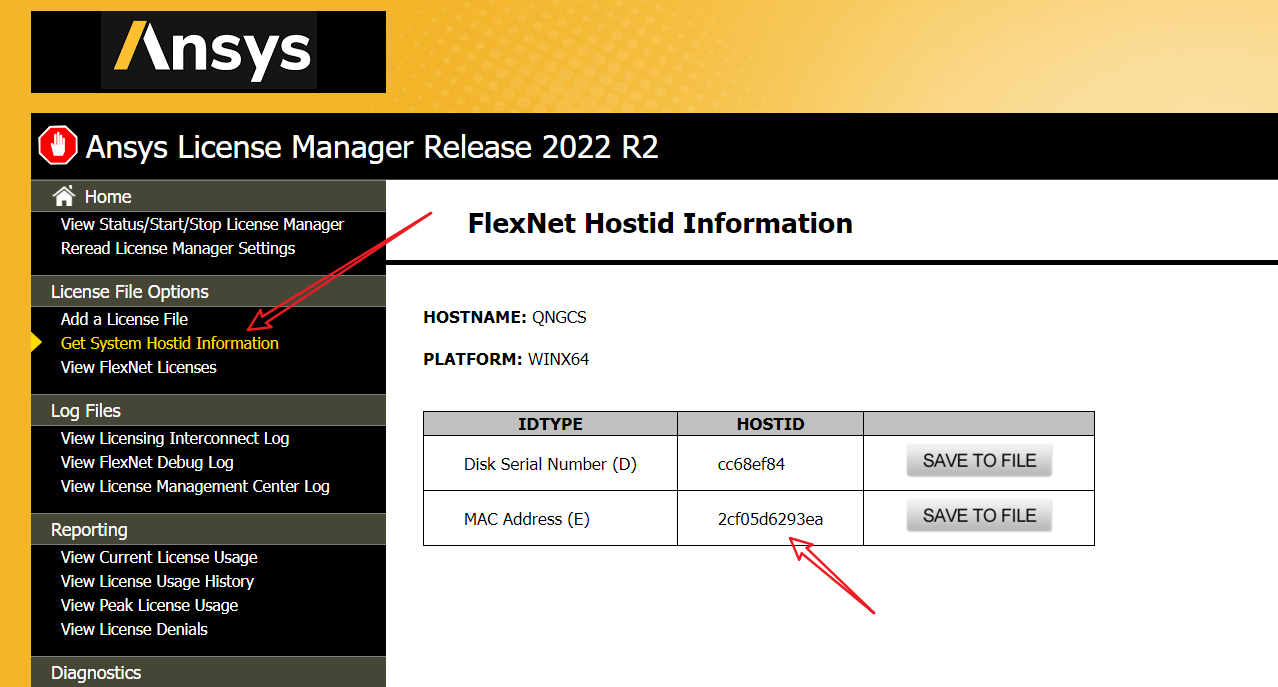Click the red stop-hand status icon

point(57,146)
